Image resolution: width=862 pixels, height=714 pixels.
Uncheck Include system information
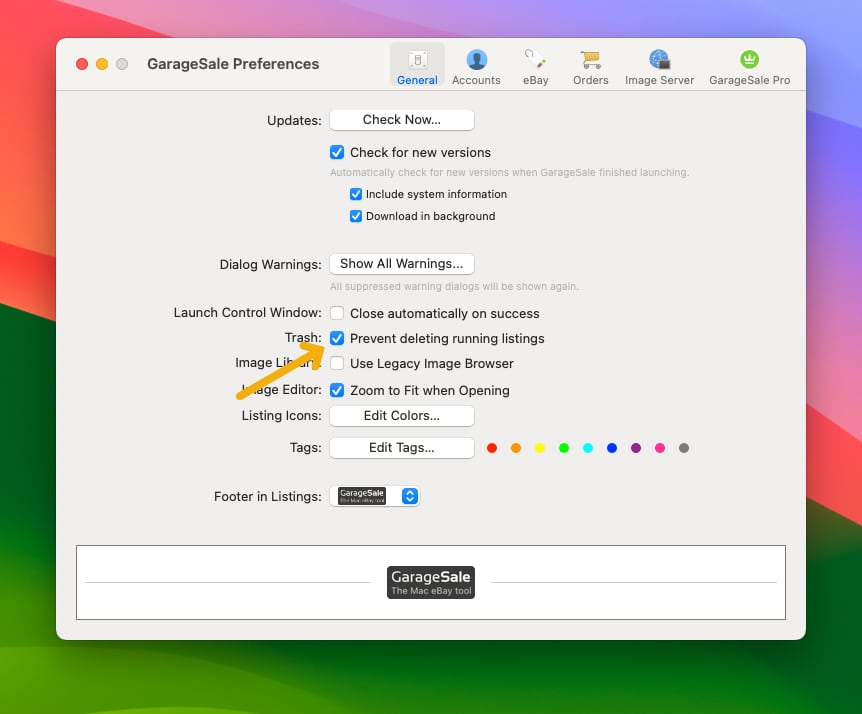(356, 194)
